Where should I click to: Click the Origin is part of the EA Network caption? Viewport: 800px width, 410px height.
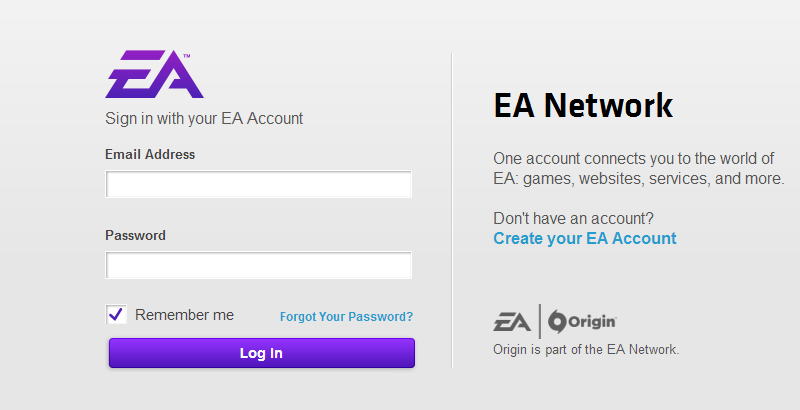(586, 349)
